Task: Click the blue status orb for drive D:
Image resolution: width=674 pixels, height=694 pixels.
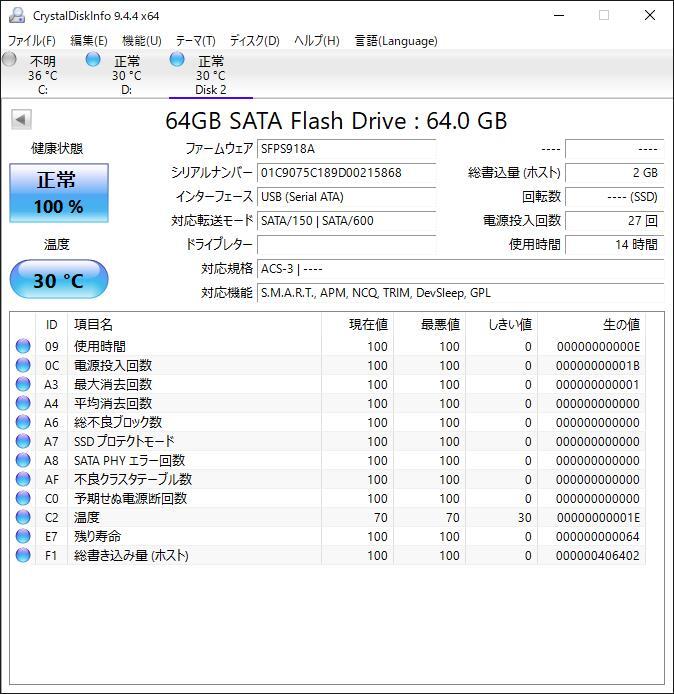Action: (x=94, y=60)
